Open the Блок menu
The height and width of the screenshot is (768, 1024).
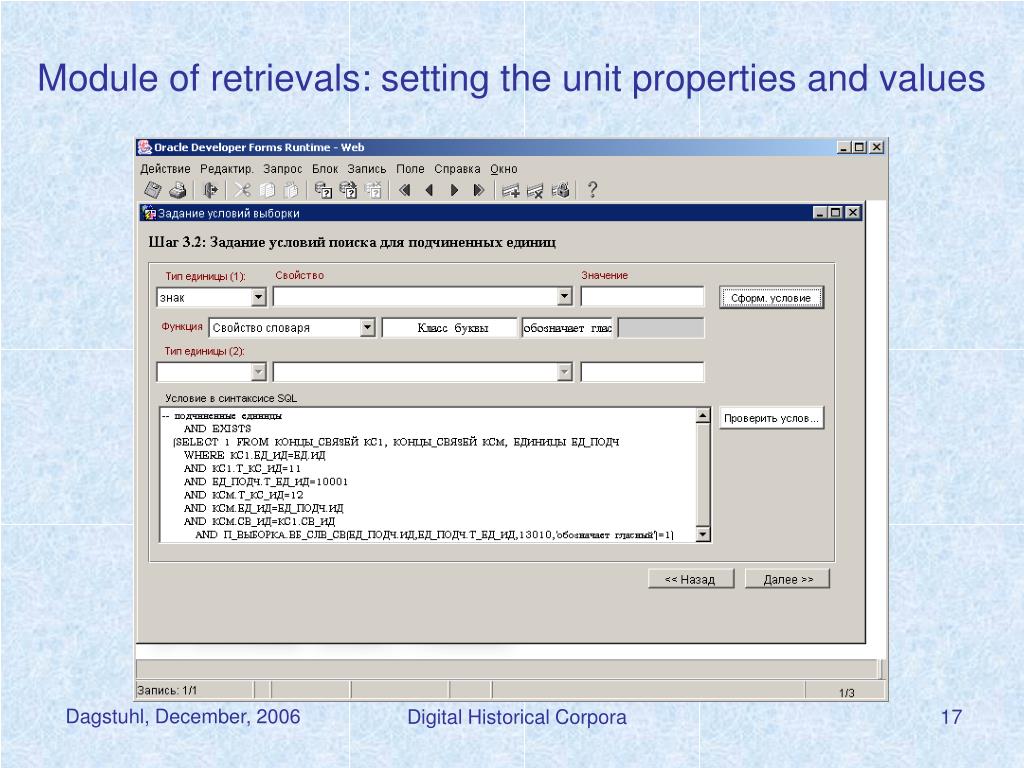(x=325, y=169)
